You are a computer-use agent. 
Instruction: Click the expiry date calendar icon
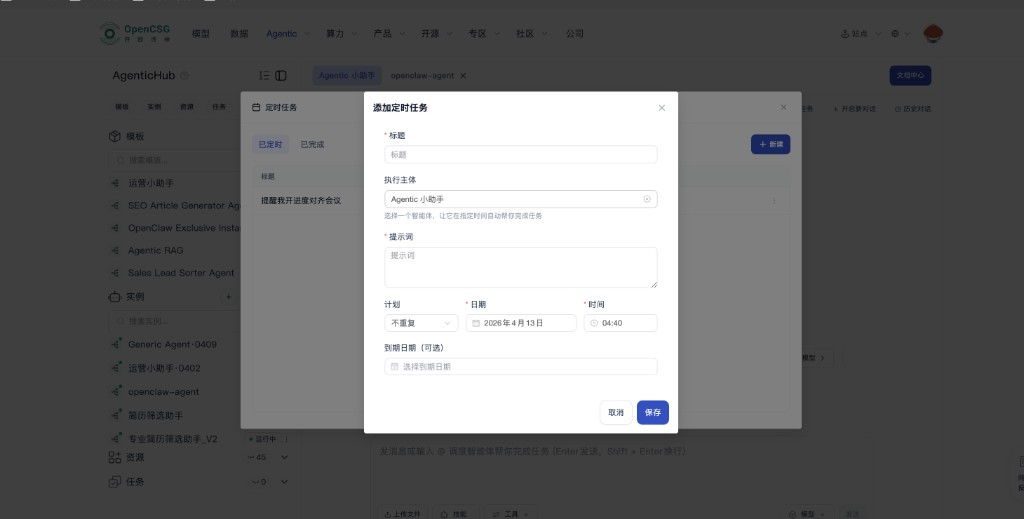394,367
